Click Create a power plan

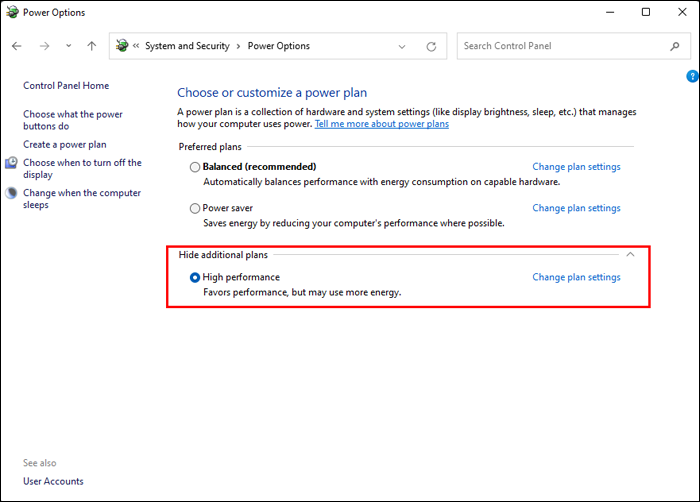[65, 145]
